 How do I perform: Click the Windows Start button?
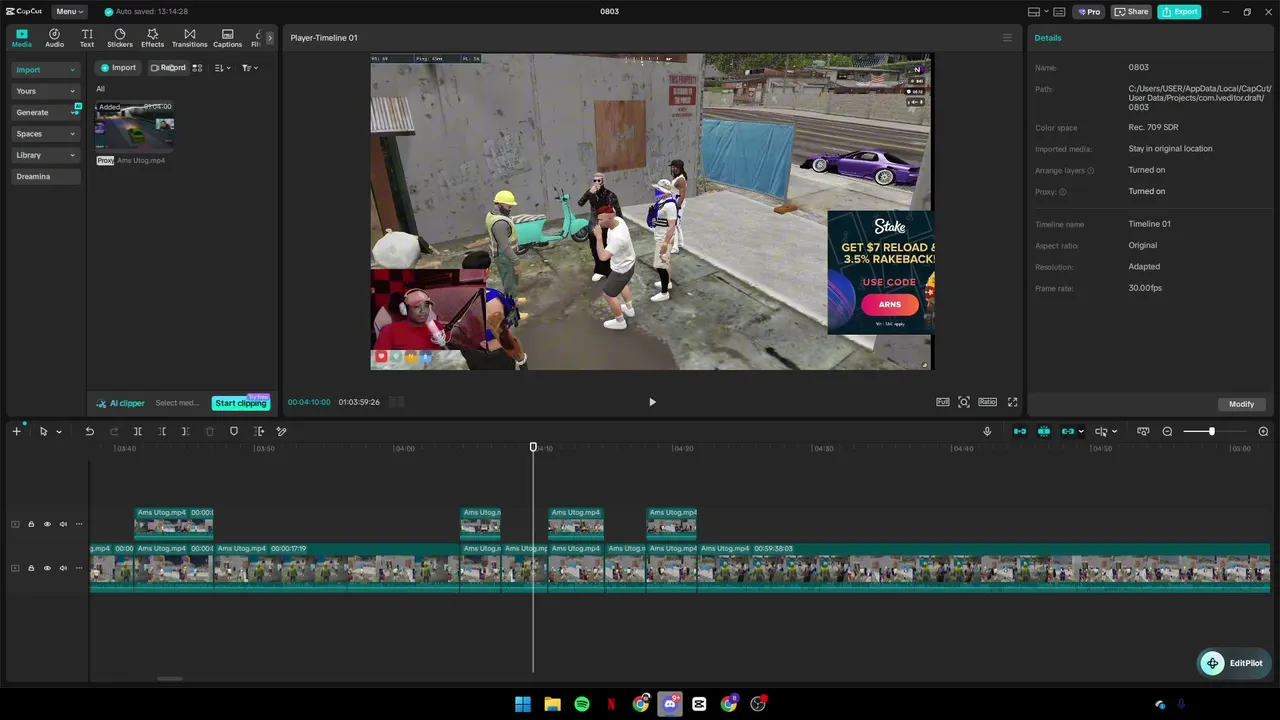523,704
